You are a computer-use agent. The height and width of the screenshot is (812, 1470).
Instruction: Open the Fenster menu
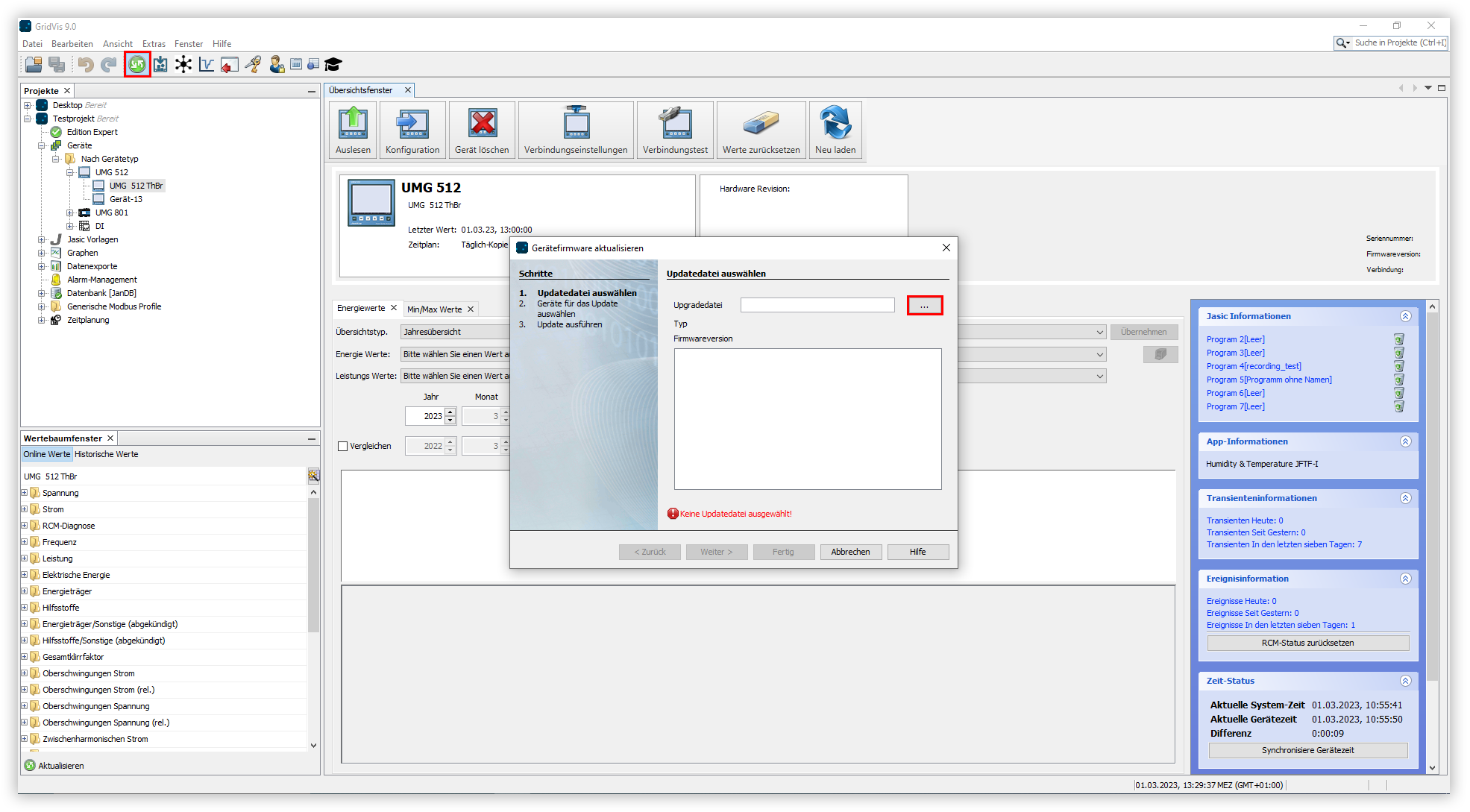(189, 44)
